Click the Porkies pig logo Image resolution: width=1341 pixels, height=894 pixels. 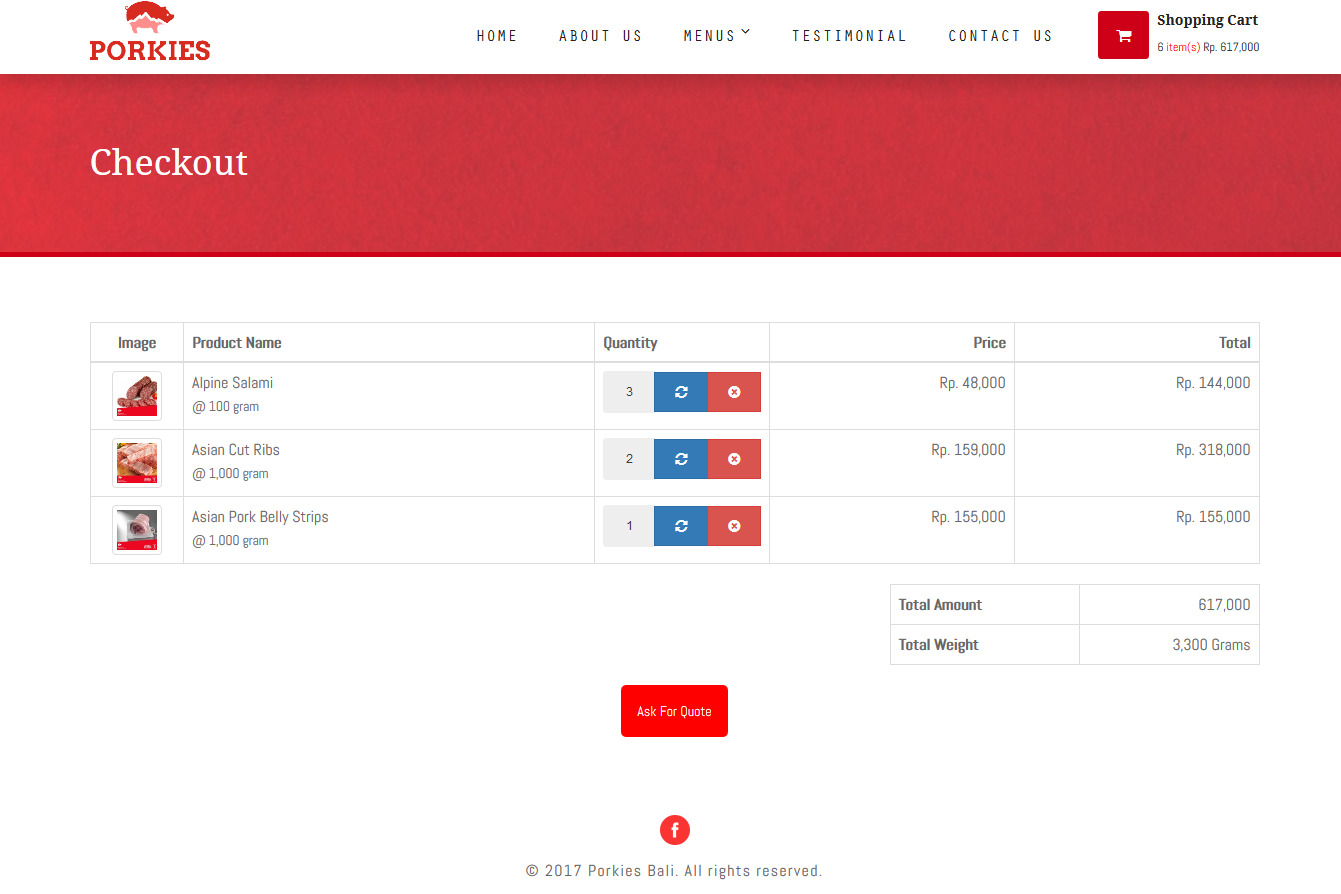click(x=150, y=32)
